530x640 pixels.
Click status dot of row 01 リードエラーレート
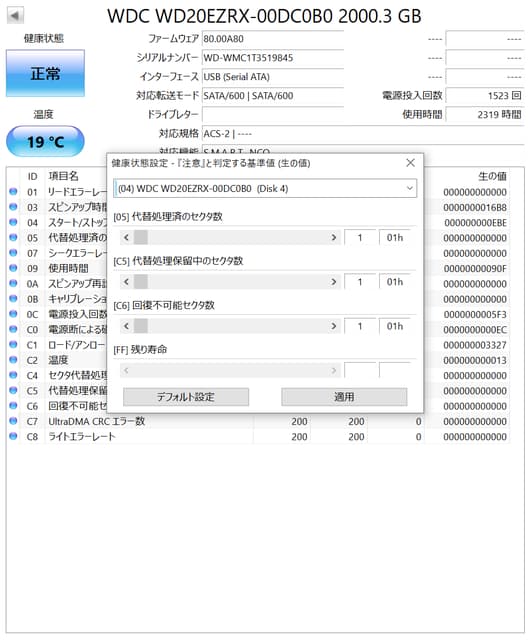(x=13, y=191)
